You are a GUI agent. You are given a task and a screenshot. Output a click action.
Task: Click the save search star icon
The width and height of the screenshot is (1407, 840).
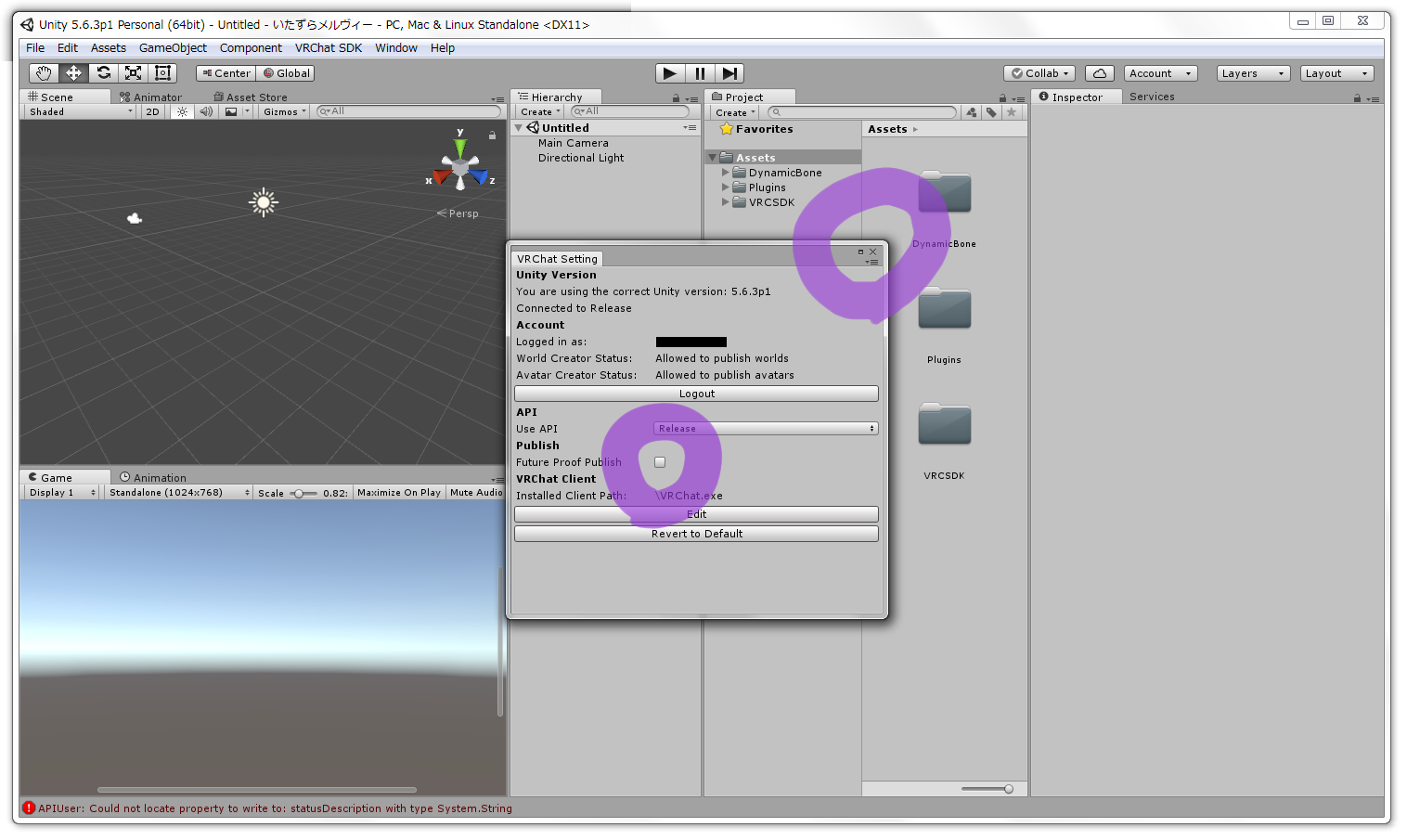tap(1012, 112)
